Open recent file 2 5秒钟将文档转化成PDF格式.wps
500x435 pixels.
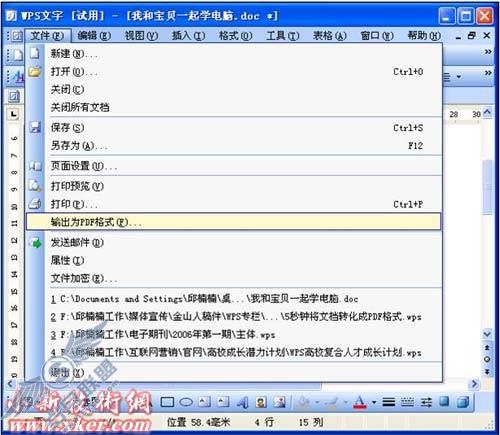coord(234,317)
